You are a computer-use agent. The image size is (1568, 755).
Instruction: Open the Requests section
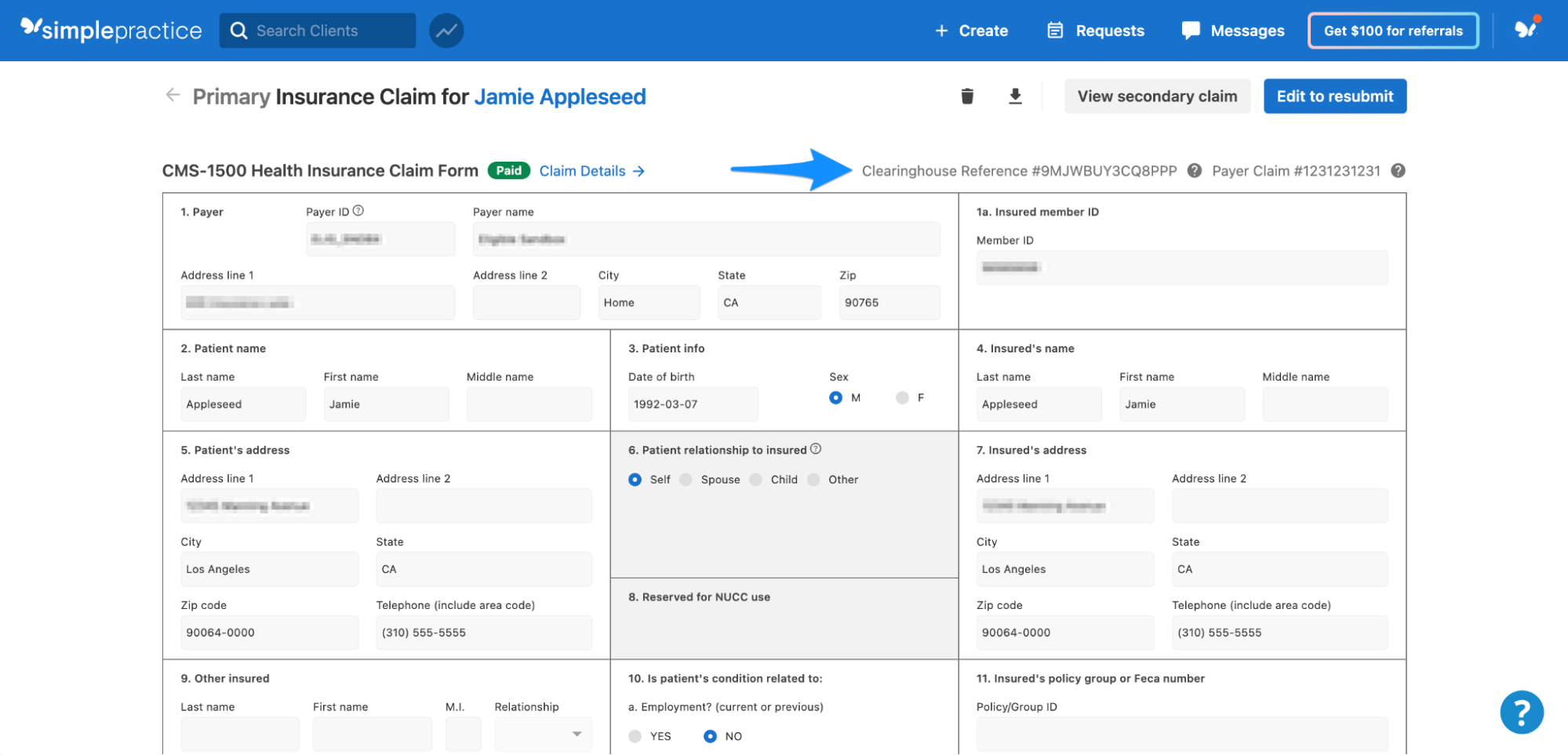click(x=1095, y=31)
